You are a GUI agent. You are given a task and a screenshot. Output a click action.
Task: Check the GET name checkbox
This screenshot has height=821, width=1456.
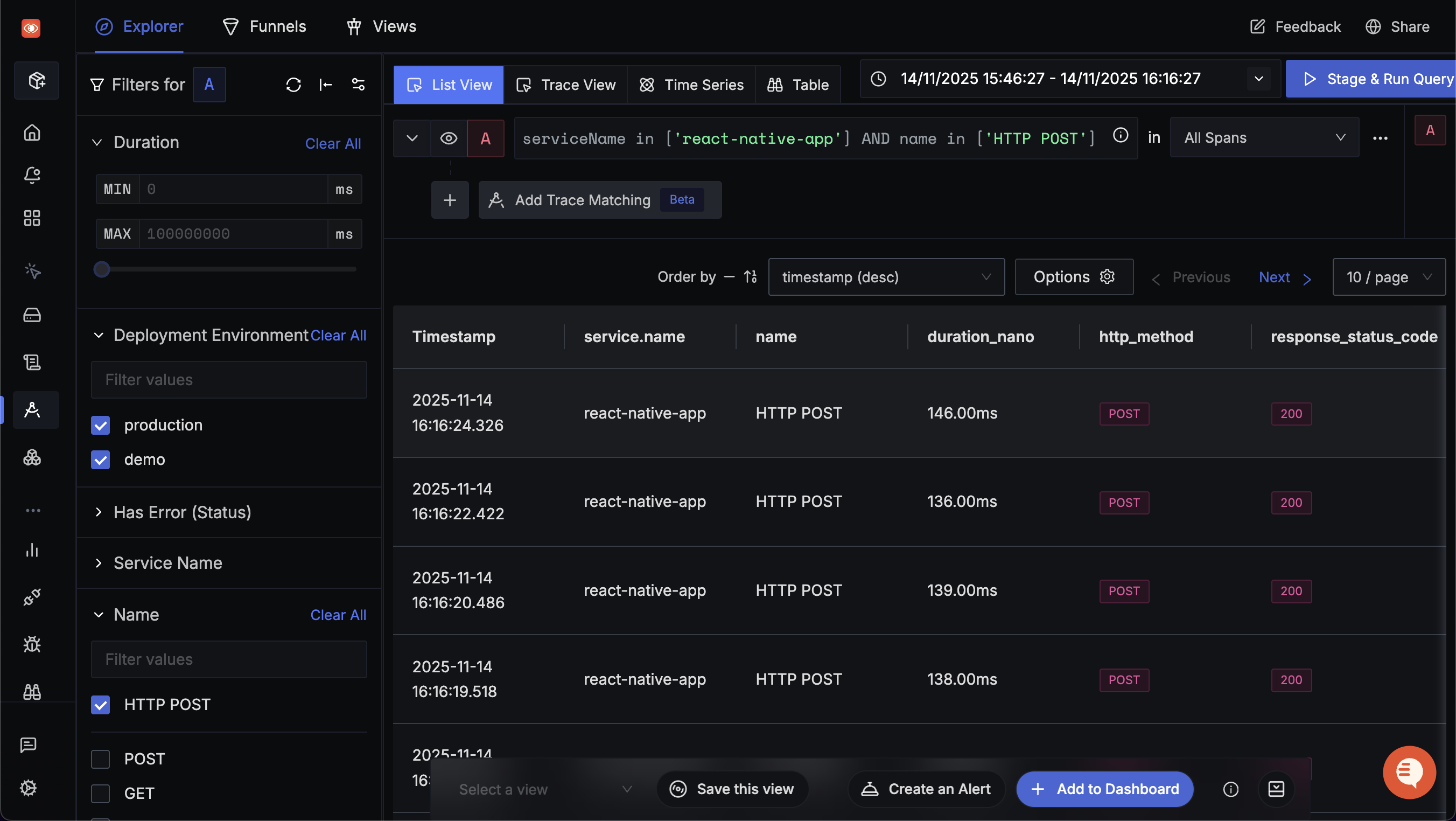coord(101,794)
